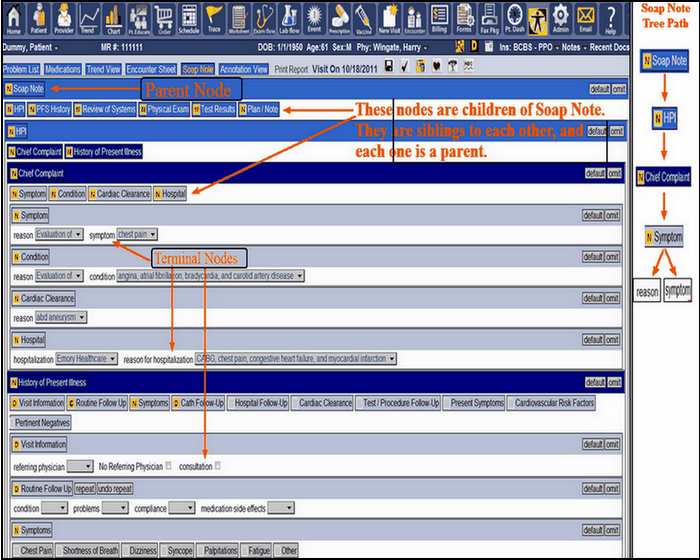The image size is (700, 560).
Task: Open the Chart icon
Action: point(113,18)
